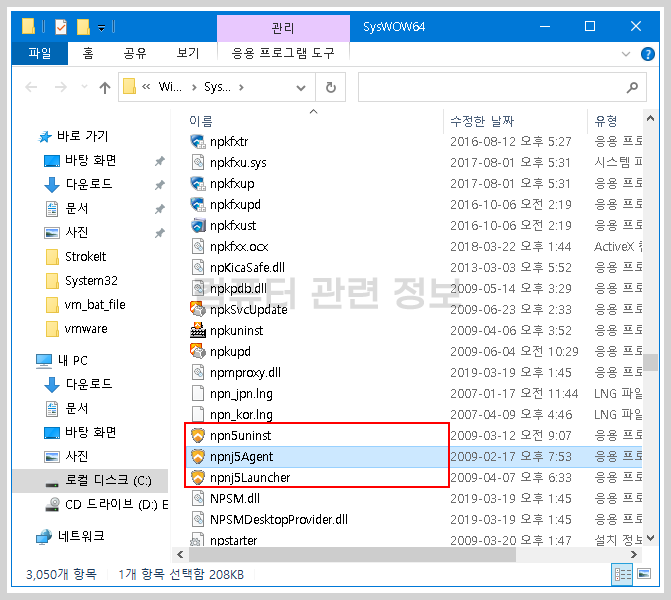
Task: Click the npkfxu.sys file icon
Action: (x=197, y=162)
